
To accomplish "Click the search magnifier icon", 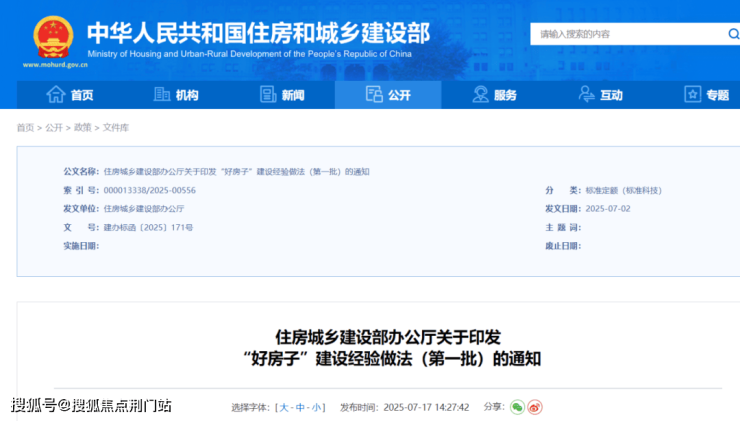I will coord(733,34).
